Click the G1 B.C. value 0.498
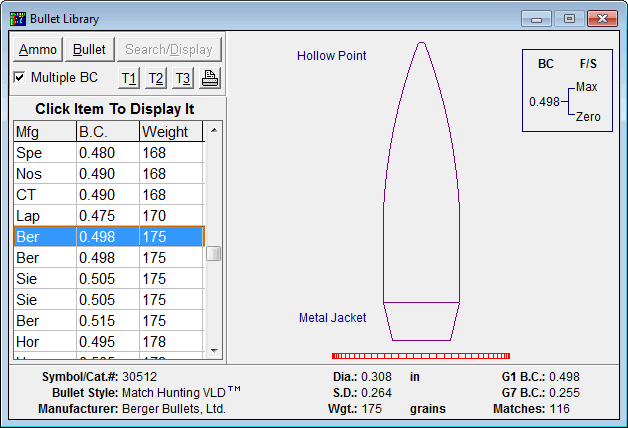The image size is (628, 428). [x=564, y=377]
